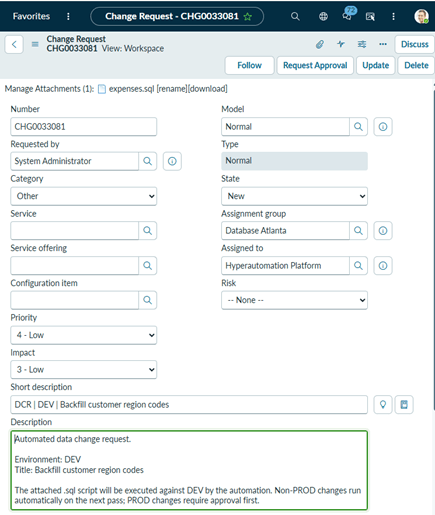435x515 pixels.
Task: Open the Favorites menu
Action: (x=31, y=16)
